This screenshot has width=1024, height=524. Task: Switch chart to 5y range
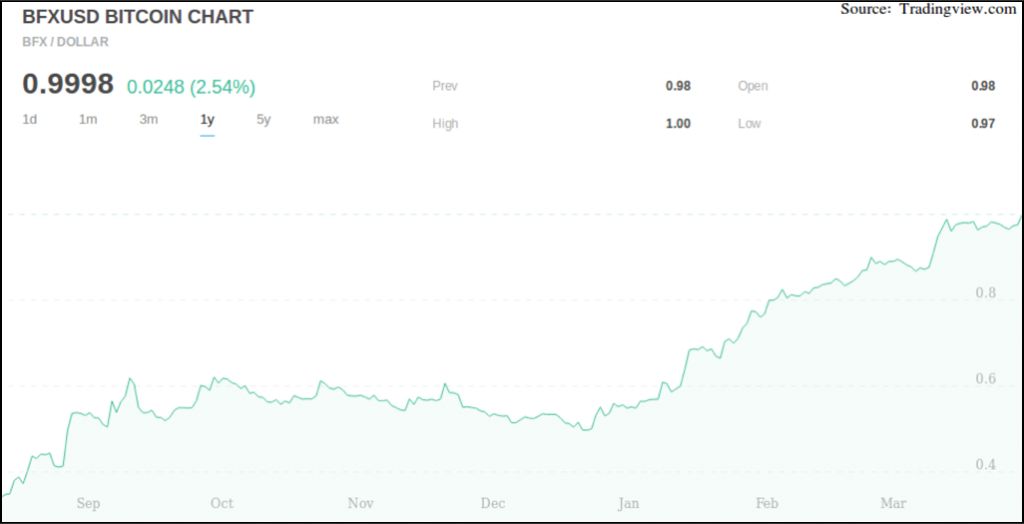click(263, 120)
